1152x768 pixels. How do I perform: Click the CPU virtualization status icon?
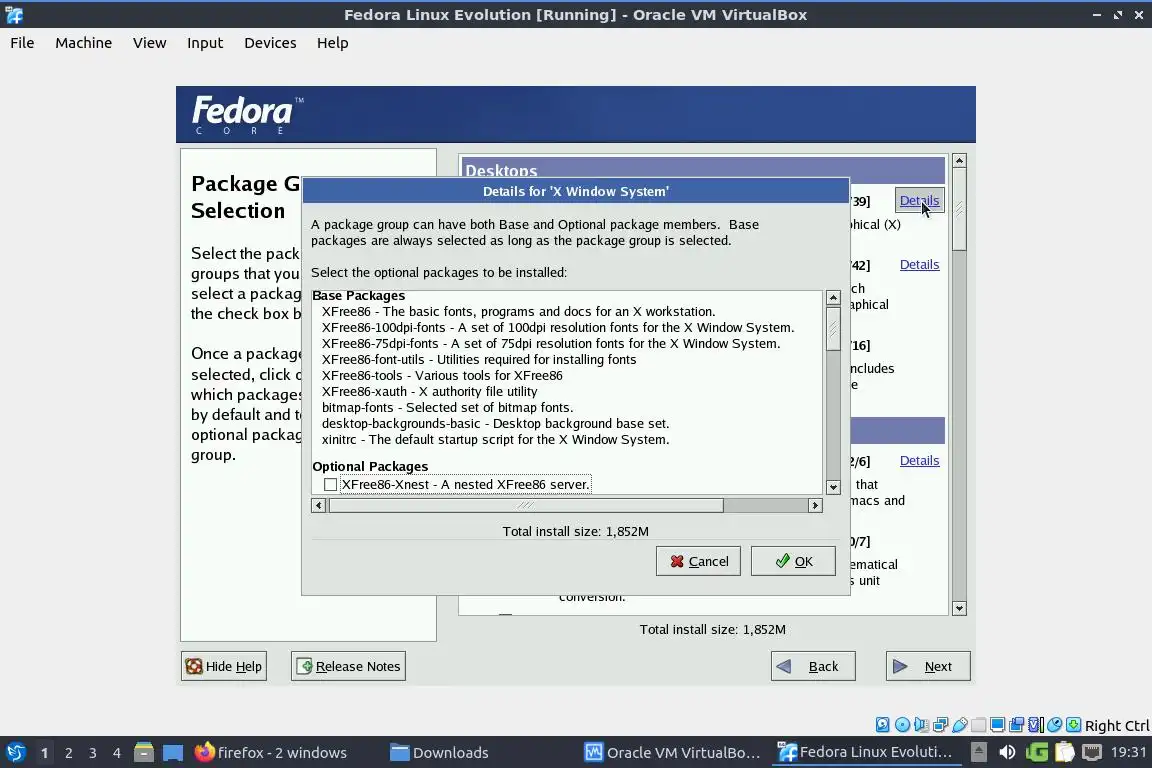coord(1036,725)
